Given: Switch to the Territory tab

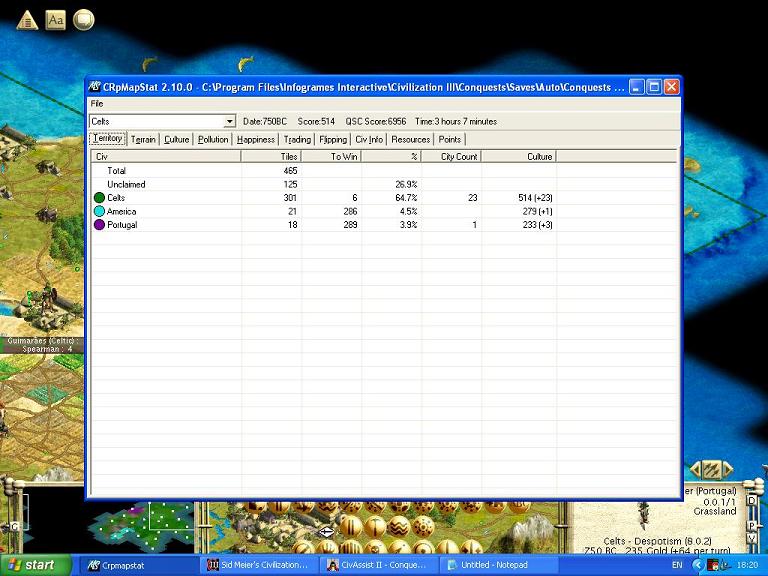Looking at the screenshot, I should pos(107,139).
